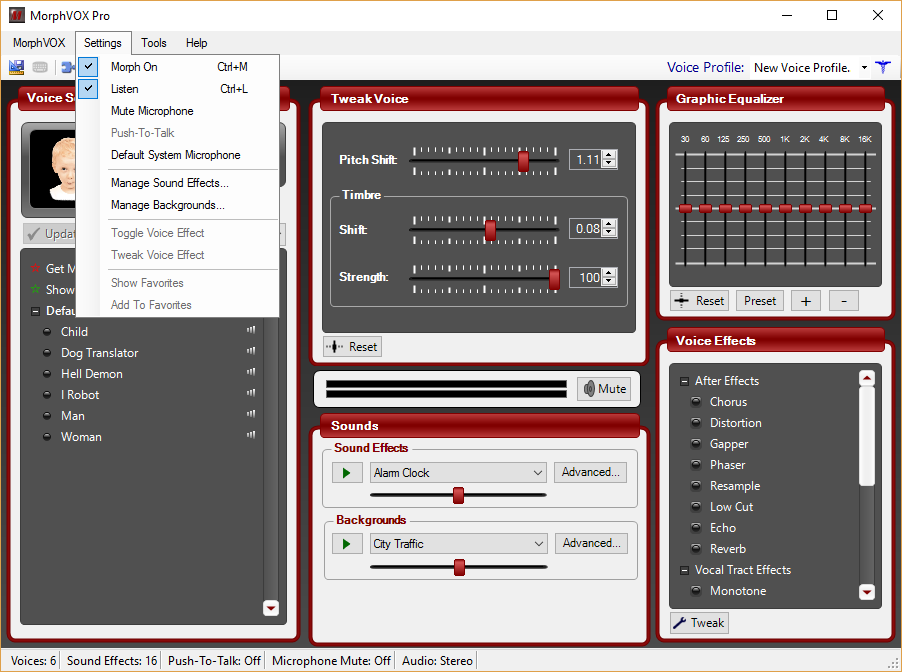
Task: Click the Pitch Shift slider handle
Action: (523, 161)
